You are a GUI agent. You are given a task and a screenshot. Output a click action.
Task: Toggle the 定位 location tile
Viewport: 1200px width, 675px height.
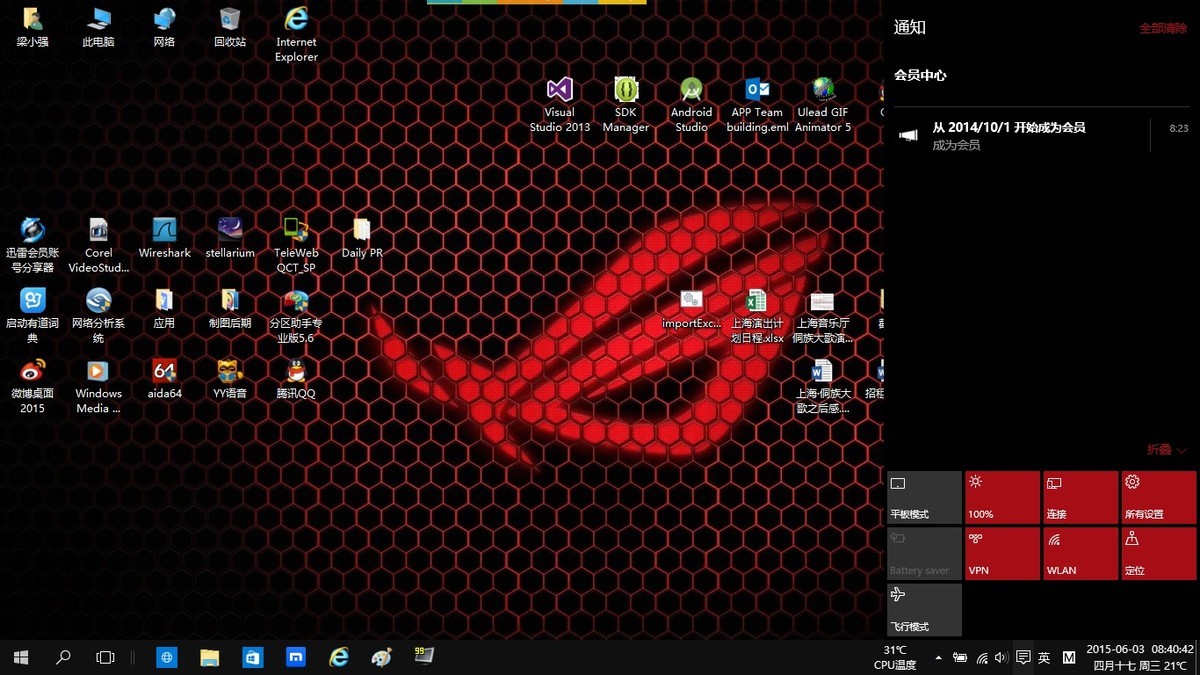(x=1158, y=553)
